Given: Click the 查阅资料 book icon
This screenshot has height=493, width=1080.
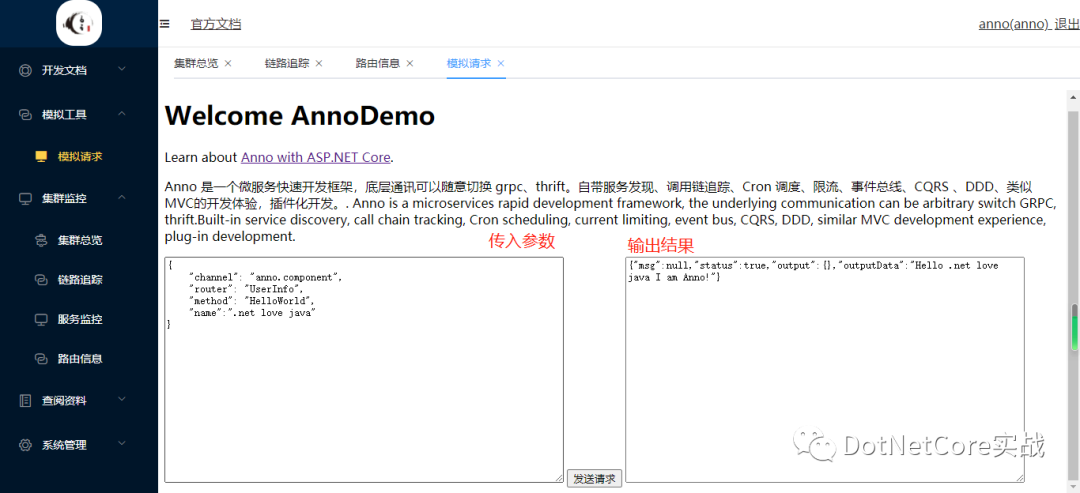Looking at the screenshot, I should pos(25,400).
